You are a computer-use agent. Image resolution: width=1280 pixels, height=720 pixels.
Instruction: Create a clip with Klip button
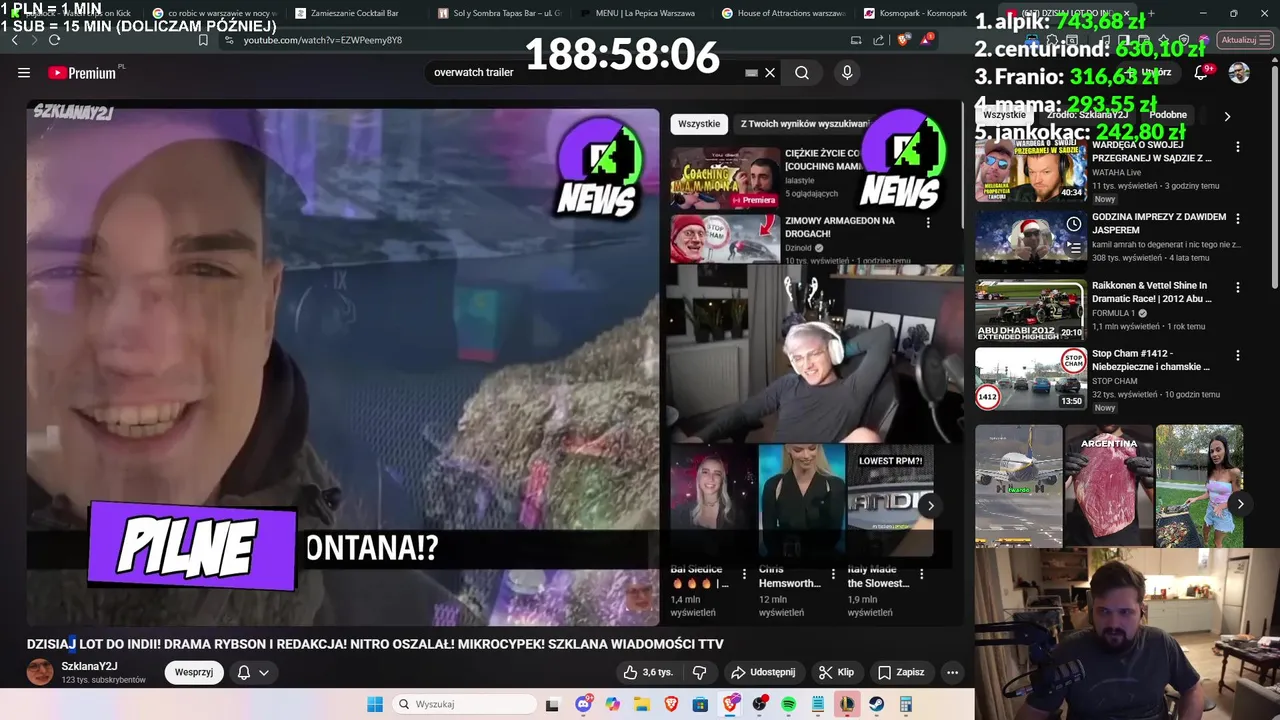click(x=836, y=672)
